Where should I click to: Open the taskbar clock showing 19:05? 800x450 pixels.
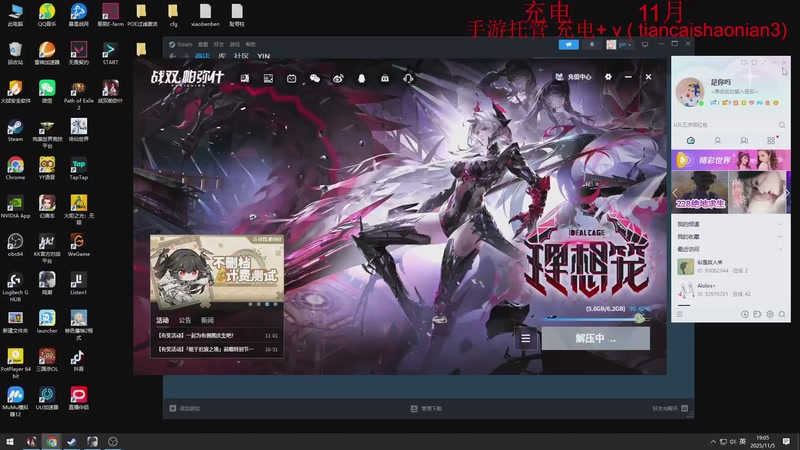[762, 442]
